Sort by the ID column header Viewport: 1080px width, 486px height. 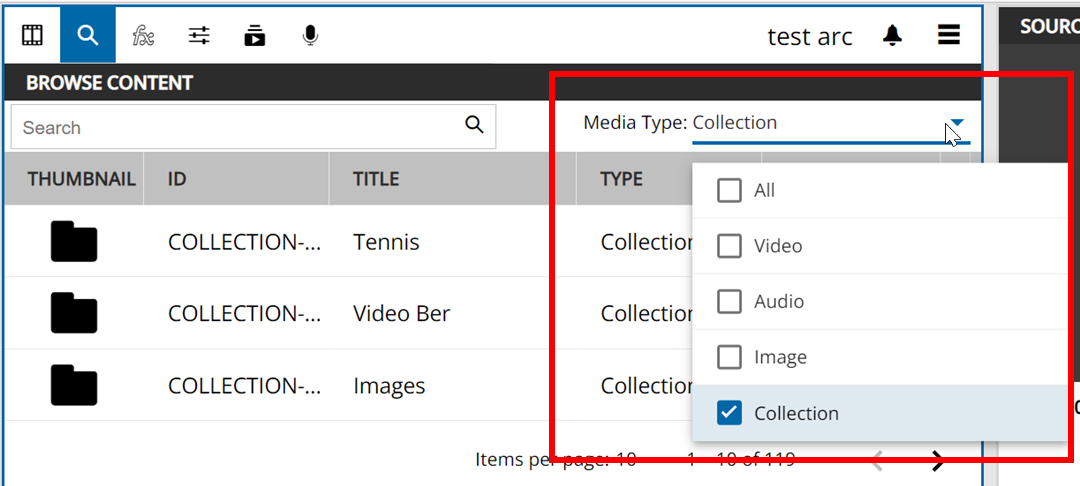pyautogui.click(x=177, y=179)
